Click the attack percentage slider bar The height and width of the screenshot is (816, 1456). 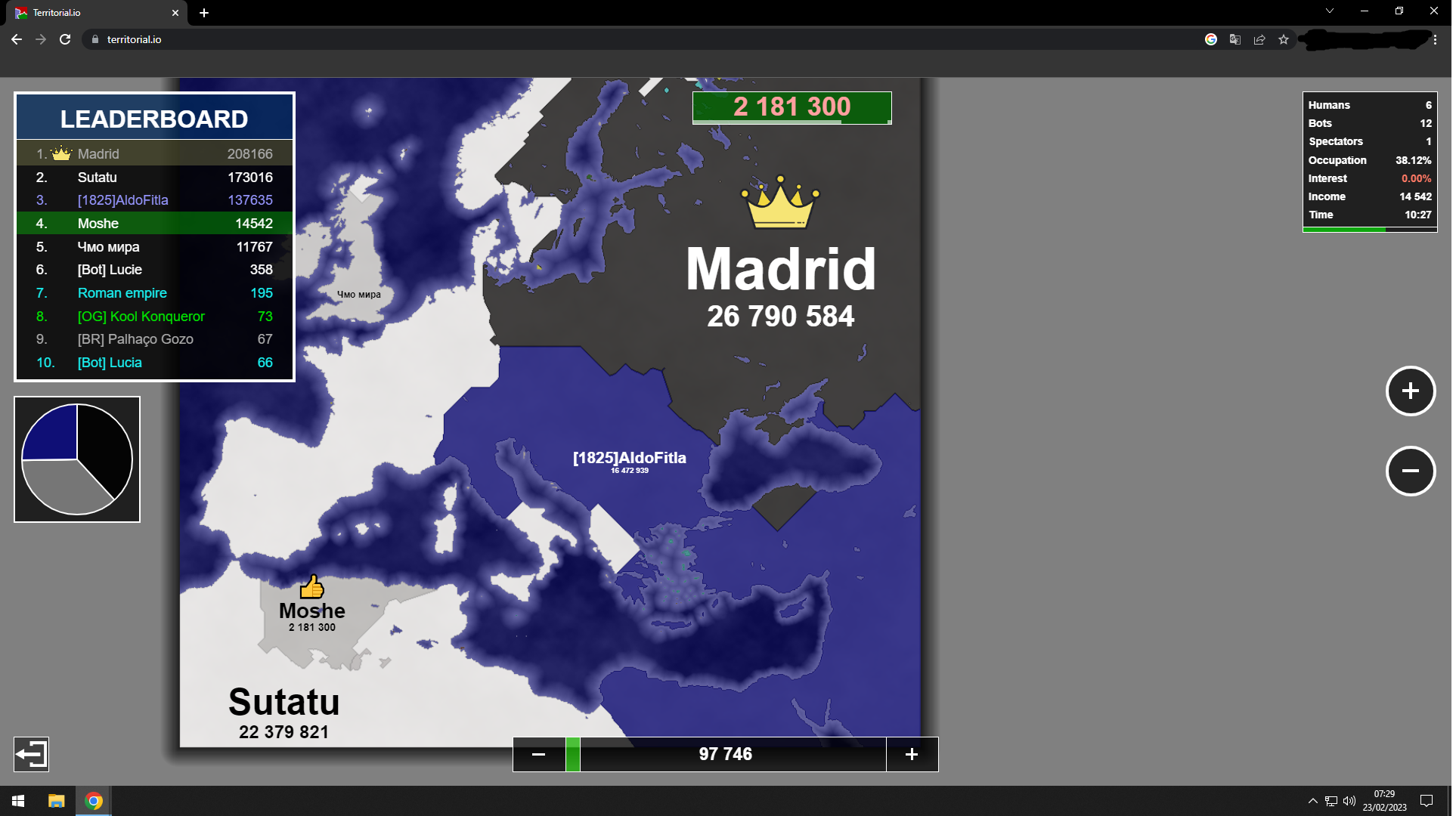click(726, 756)
